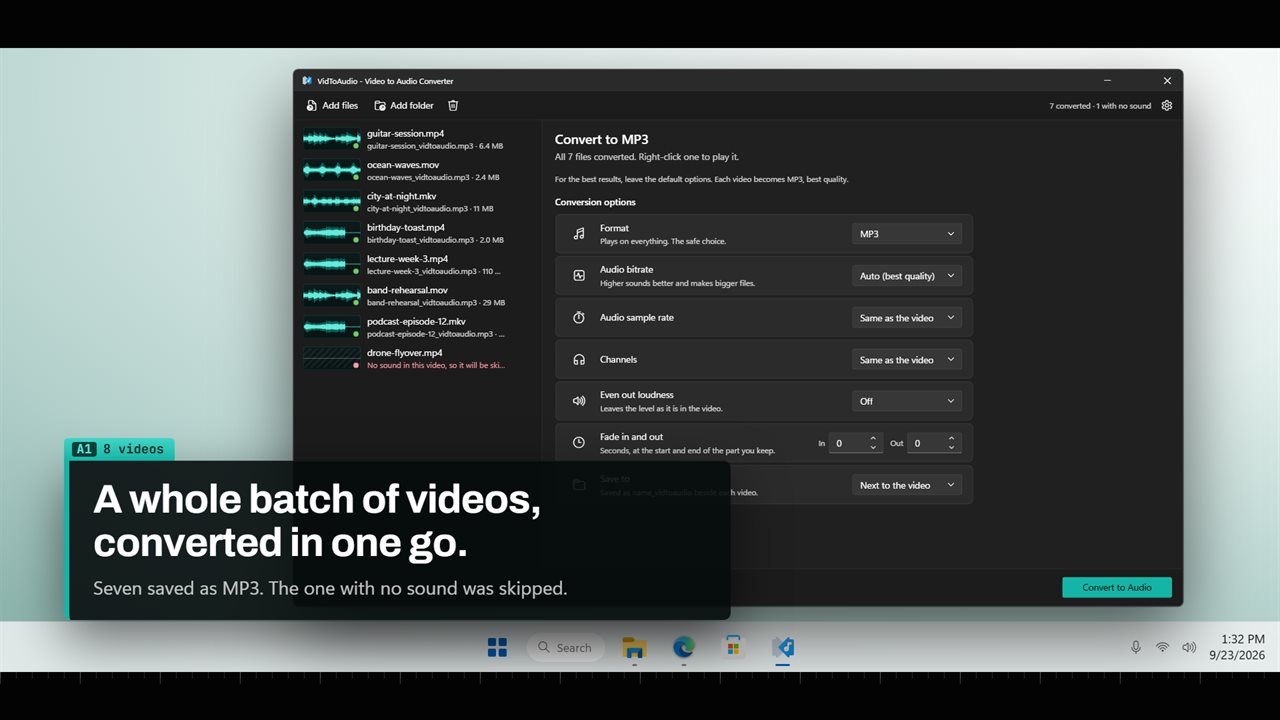Click the Fade in and out clock icon
Screen dimensions: 1280x720
[579, 443]
